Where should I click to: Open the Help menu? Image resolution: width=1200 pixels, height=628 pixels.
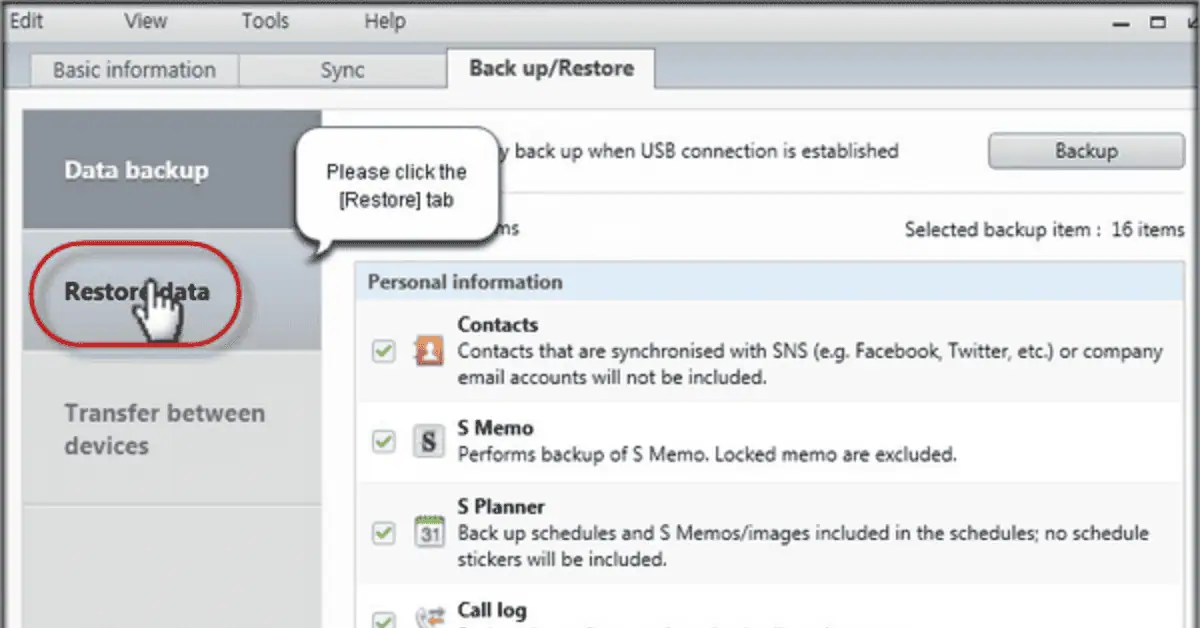384,20
